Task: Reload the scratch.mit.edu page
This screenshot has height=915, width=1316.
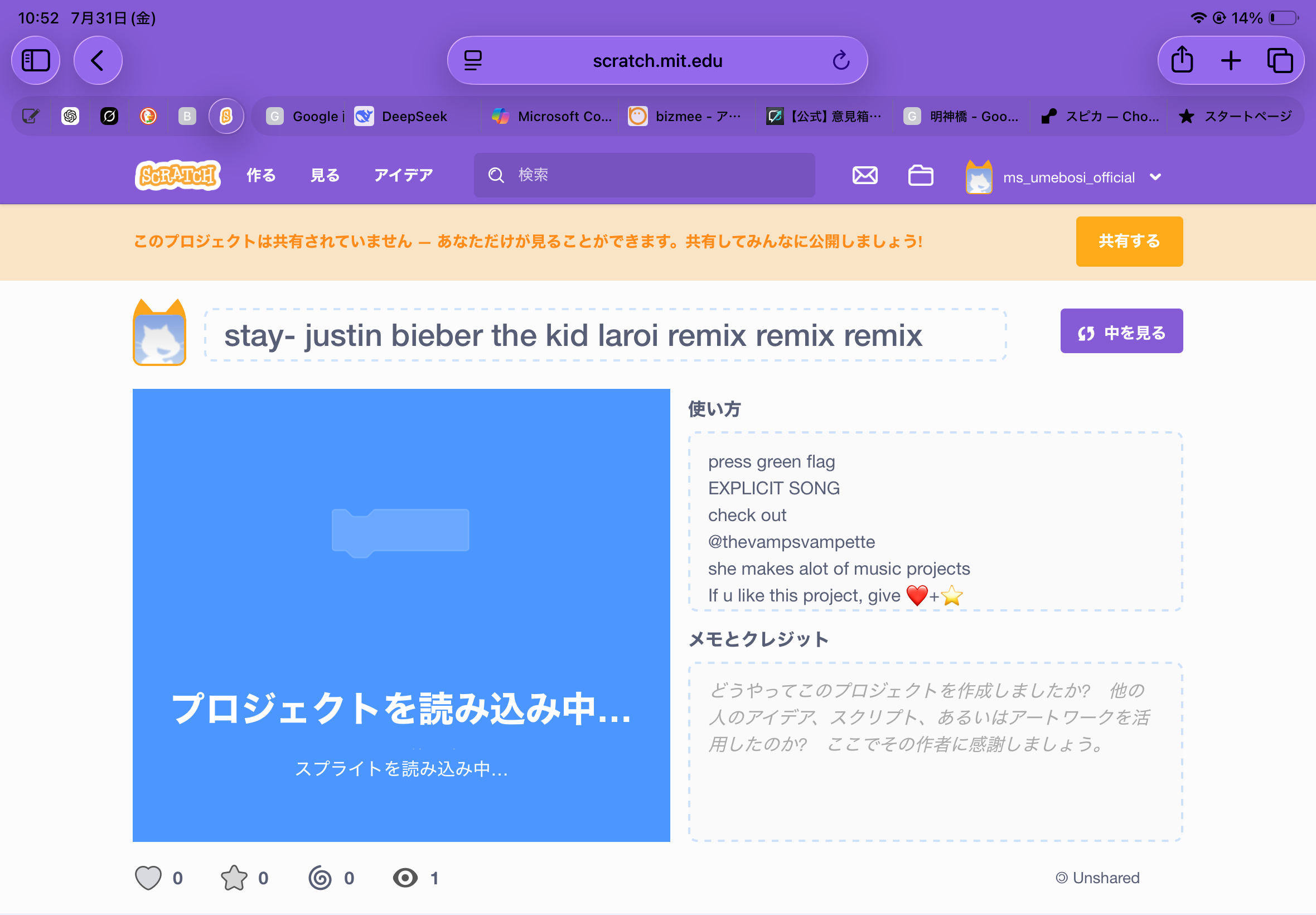Action: pos(840,60)
